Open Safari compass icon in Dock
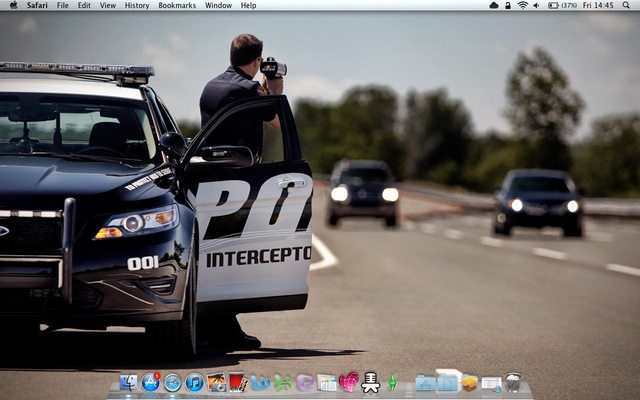 172,383
